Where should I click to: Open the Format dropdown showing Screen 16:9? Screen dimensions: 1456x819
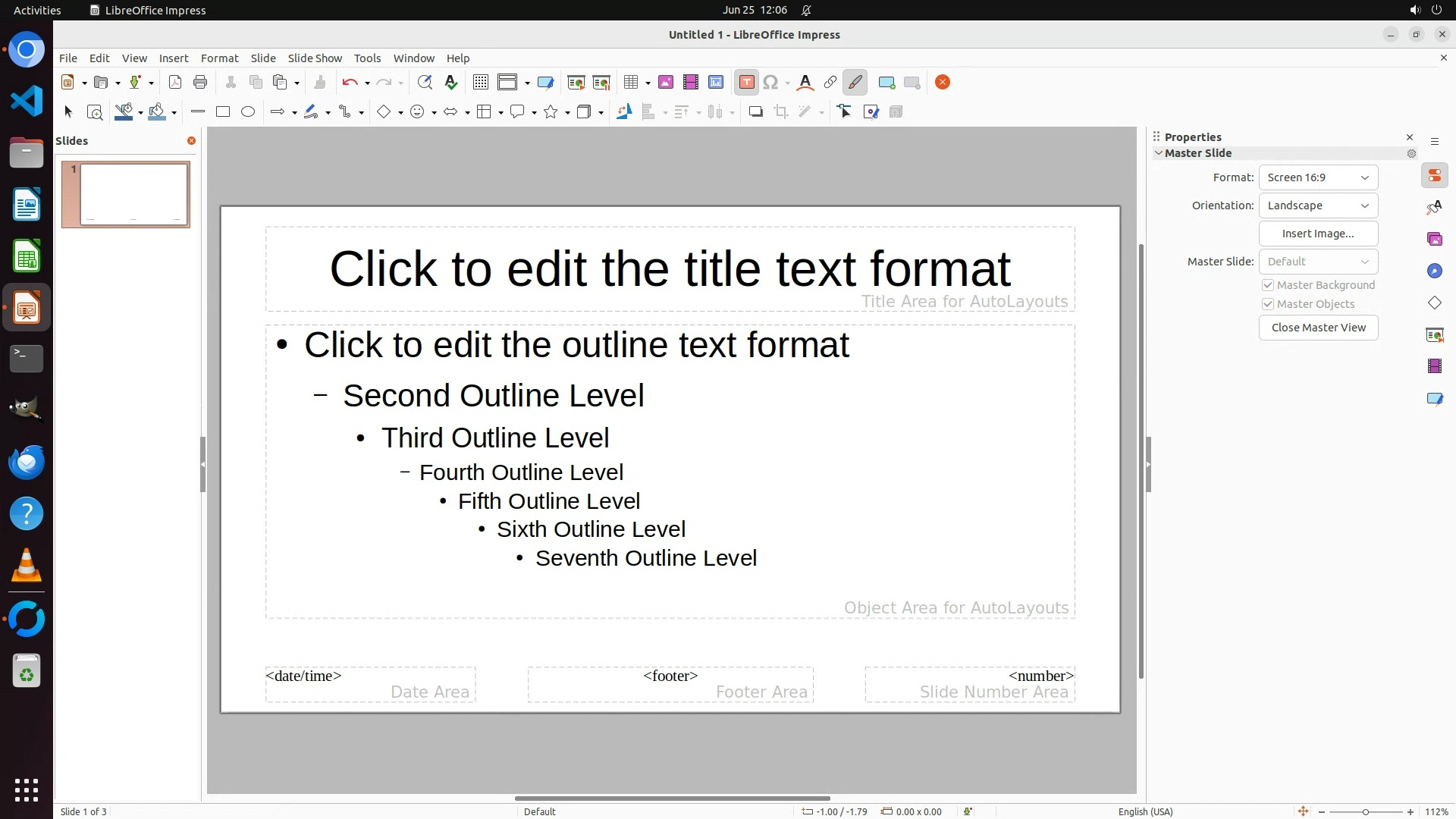coord(1318,177)
